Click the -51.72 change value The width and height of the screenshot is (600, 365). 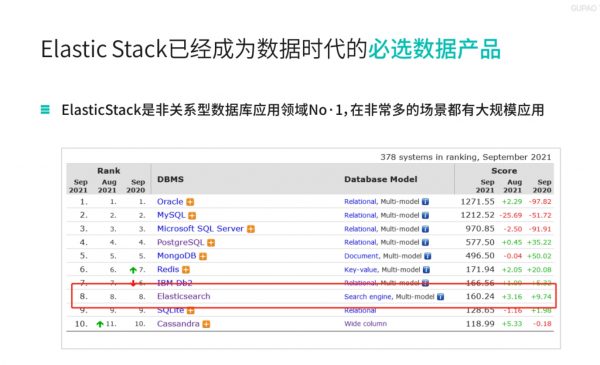click(540, 215)
